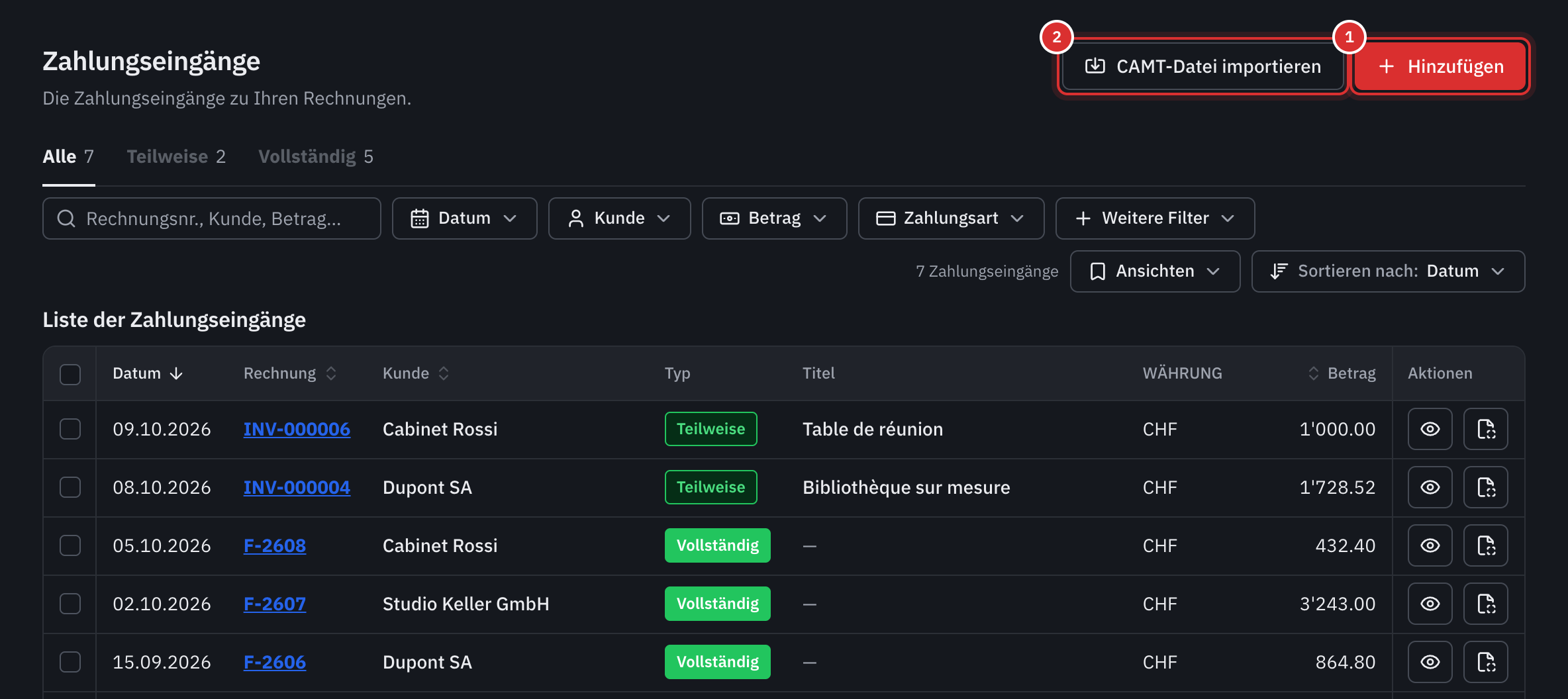1568x699 pixels.
Task: Open the Ansichten dropdown
Action: (1155, 271)
